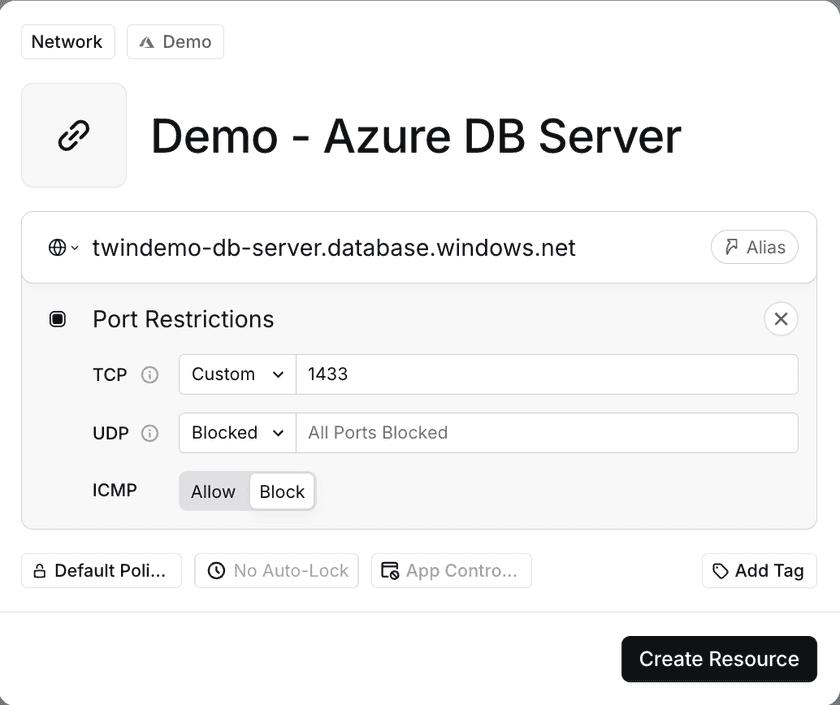Set ICMP to Block
The height and width of the screenshot is (705, 840).
(282, 491)
